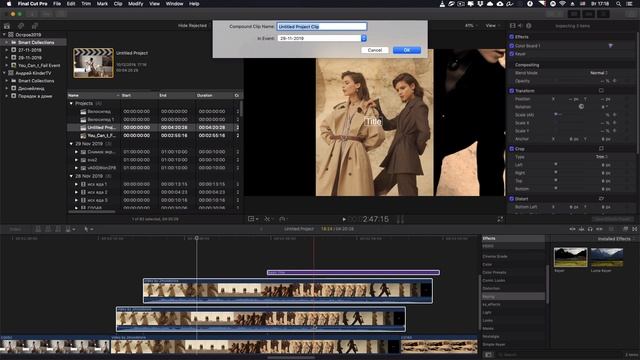640x360 pixels.
Task: Show the Audio inspector speaker icon
Action: [520, 26]
